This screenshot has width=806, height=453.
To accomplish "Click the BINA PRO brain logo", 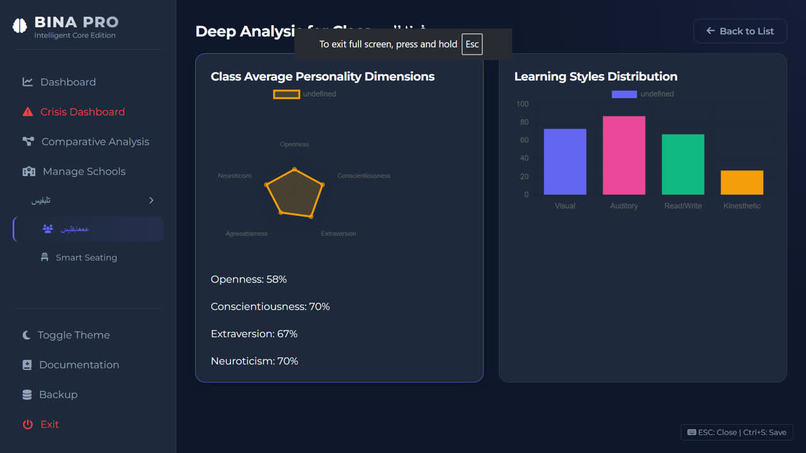I will 20,26.
